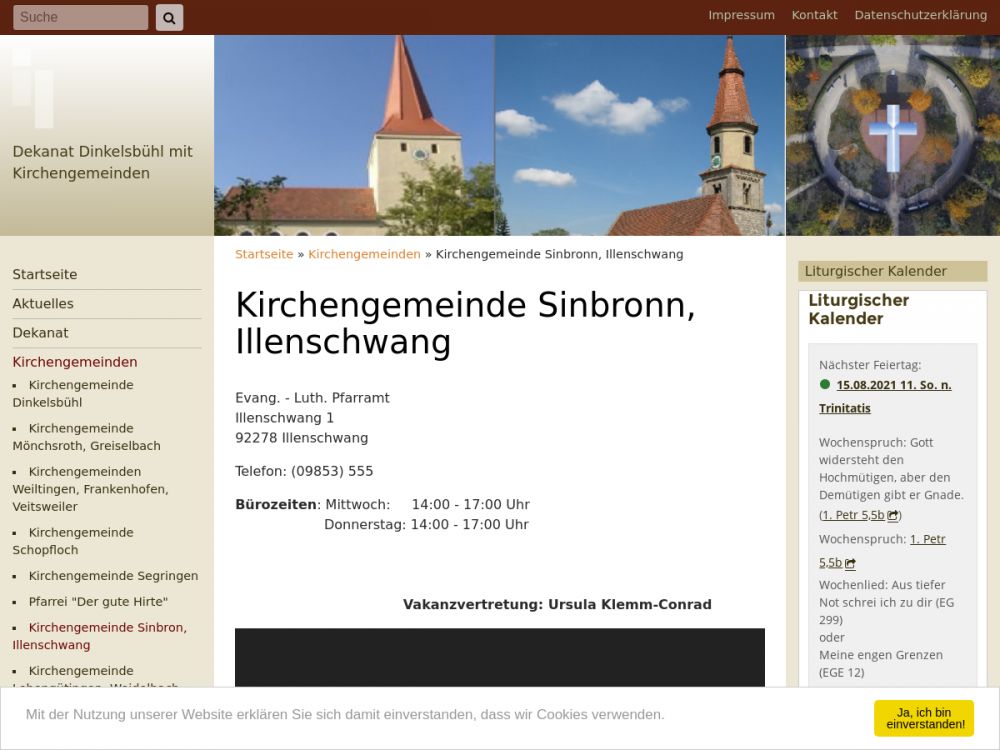The height and width of the screenshot is (750, 1000).
Task: Click the church logo in header
Action: pyautogui.click(x=33, y=86)
